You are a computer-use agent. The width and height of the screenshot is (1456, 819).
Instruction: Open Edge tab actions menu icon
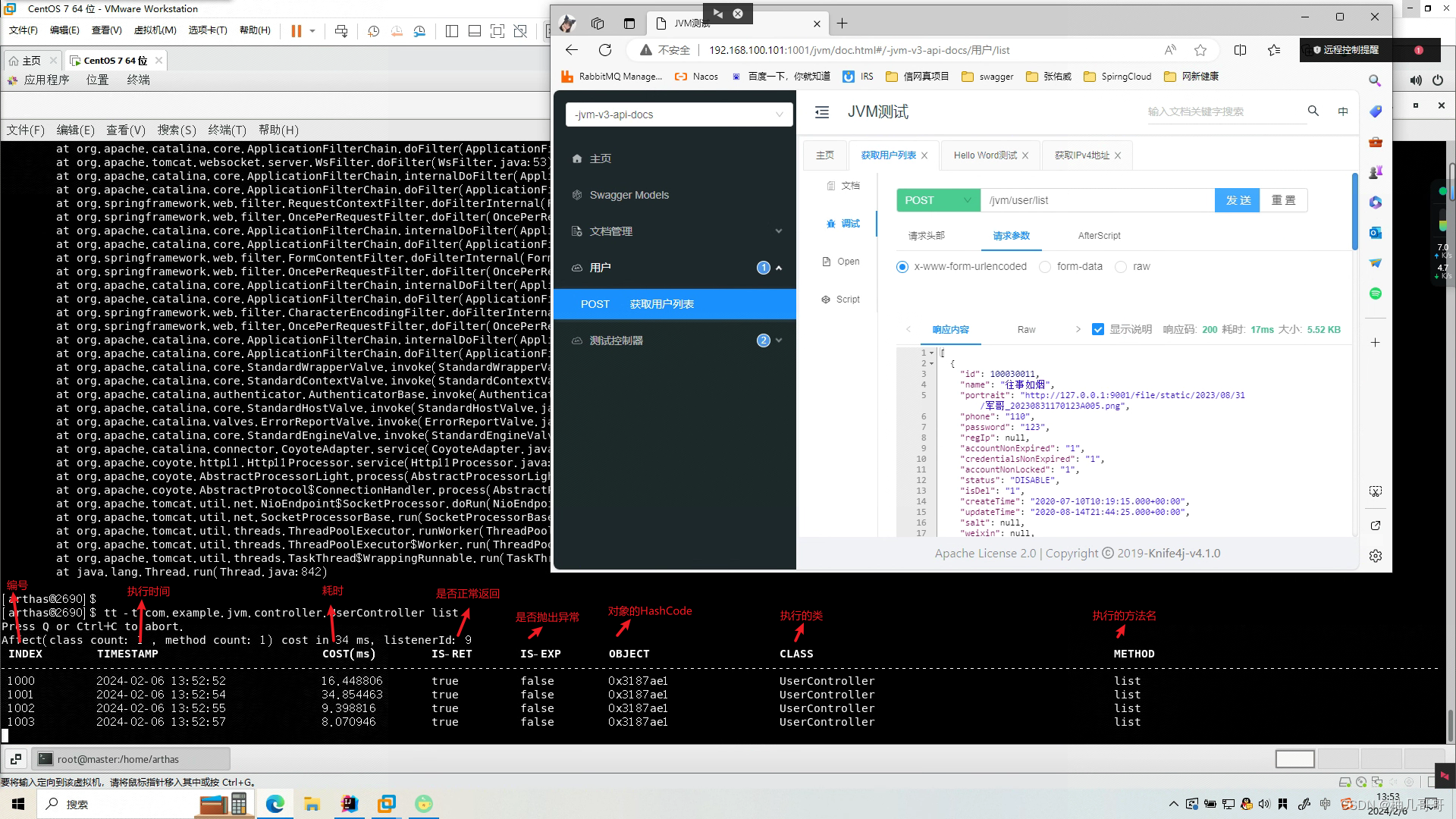629,24
